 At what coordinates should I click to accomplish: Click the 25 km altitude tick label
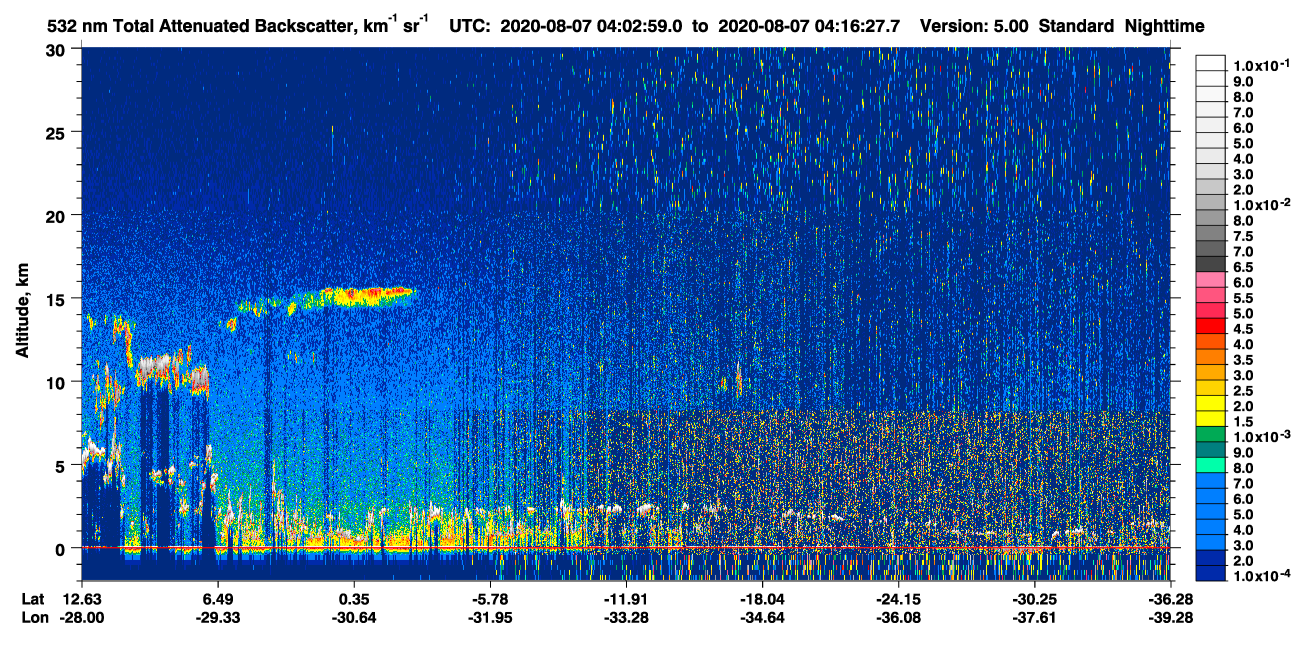(x=57, y=132)
